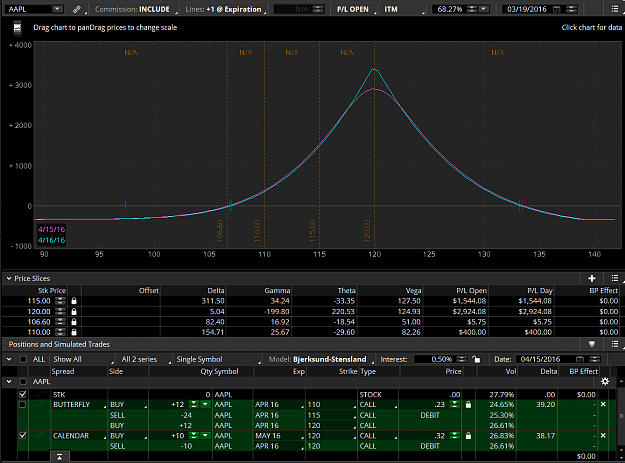Toggle the STK row checkbox
Screen dimensions: 625x463
pyautogui.click(x=23, y=394)
